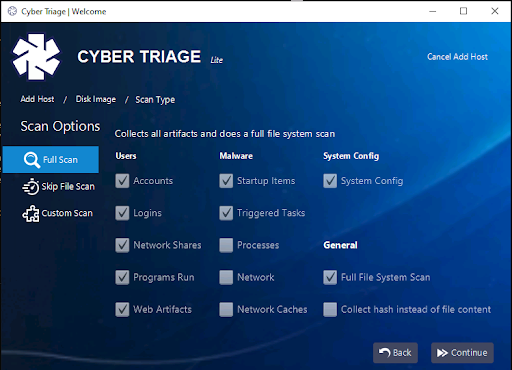Toggle the Network Shares checkbox
The image size is (512, 370).
tap(122, 245)
